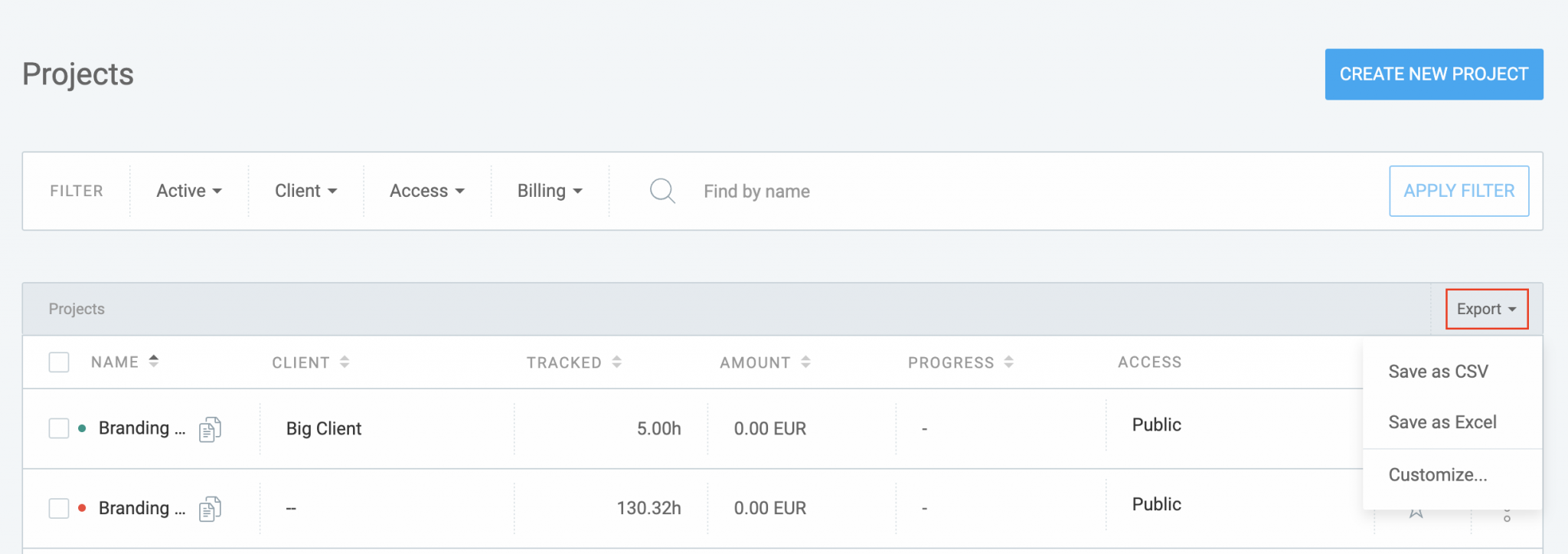Choose Save as CSV from Export menu
Viewport: 1568px width, 554px height.
(x=1438, y=371)
